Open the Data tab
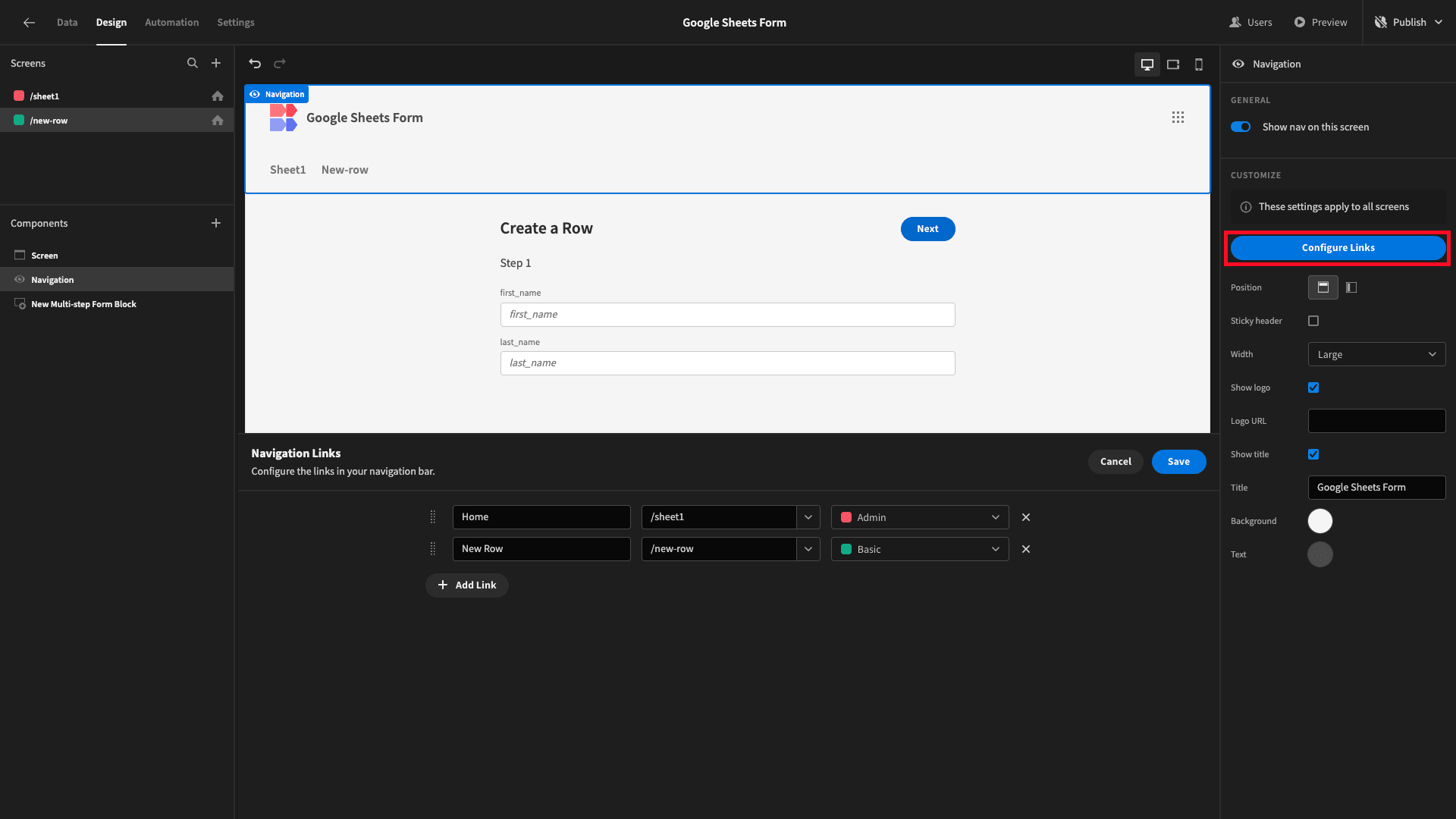The height and width of the screenshot is (819, 1456). coord(67,23)
